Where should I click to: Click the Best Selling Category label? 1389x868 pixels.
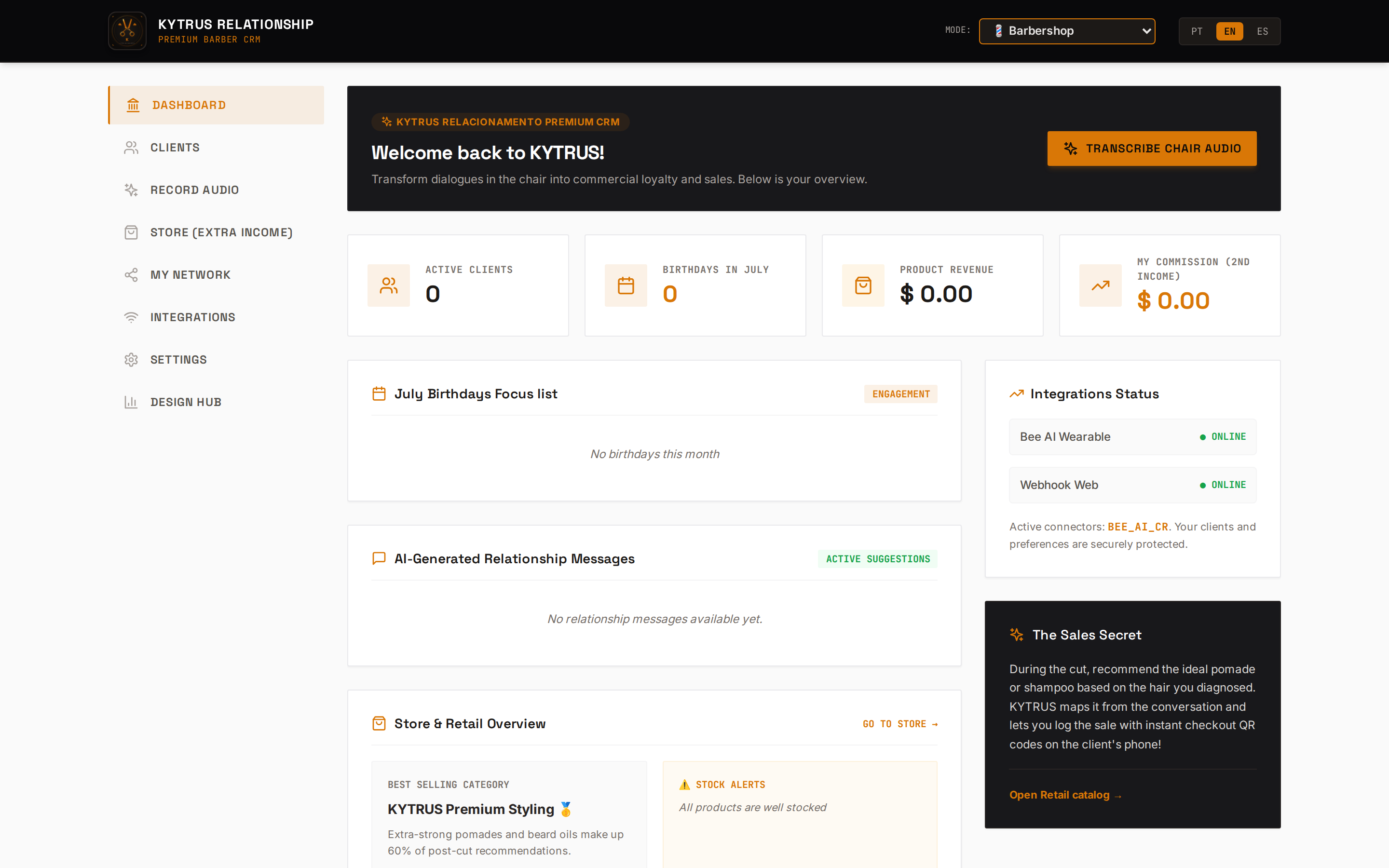tap(448, 785)
